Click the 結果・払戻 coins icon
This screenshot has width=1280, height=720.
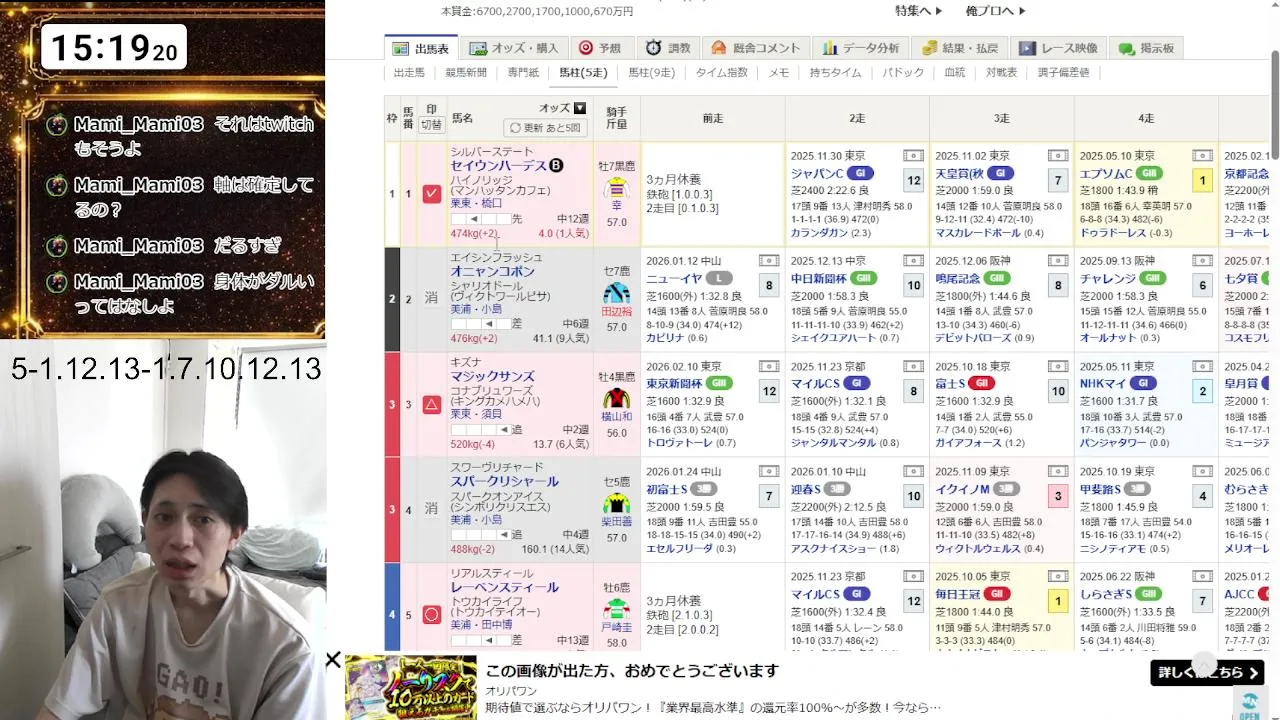pyautogui.click(x=929, y=48)
